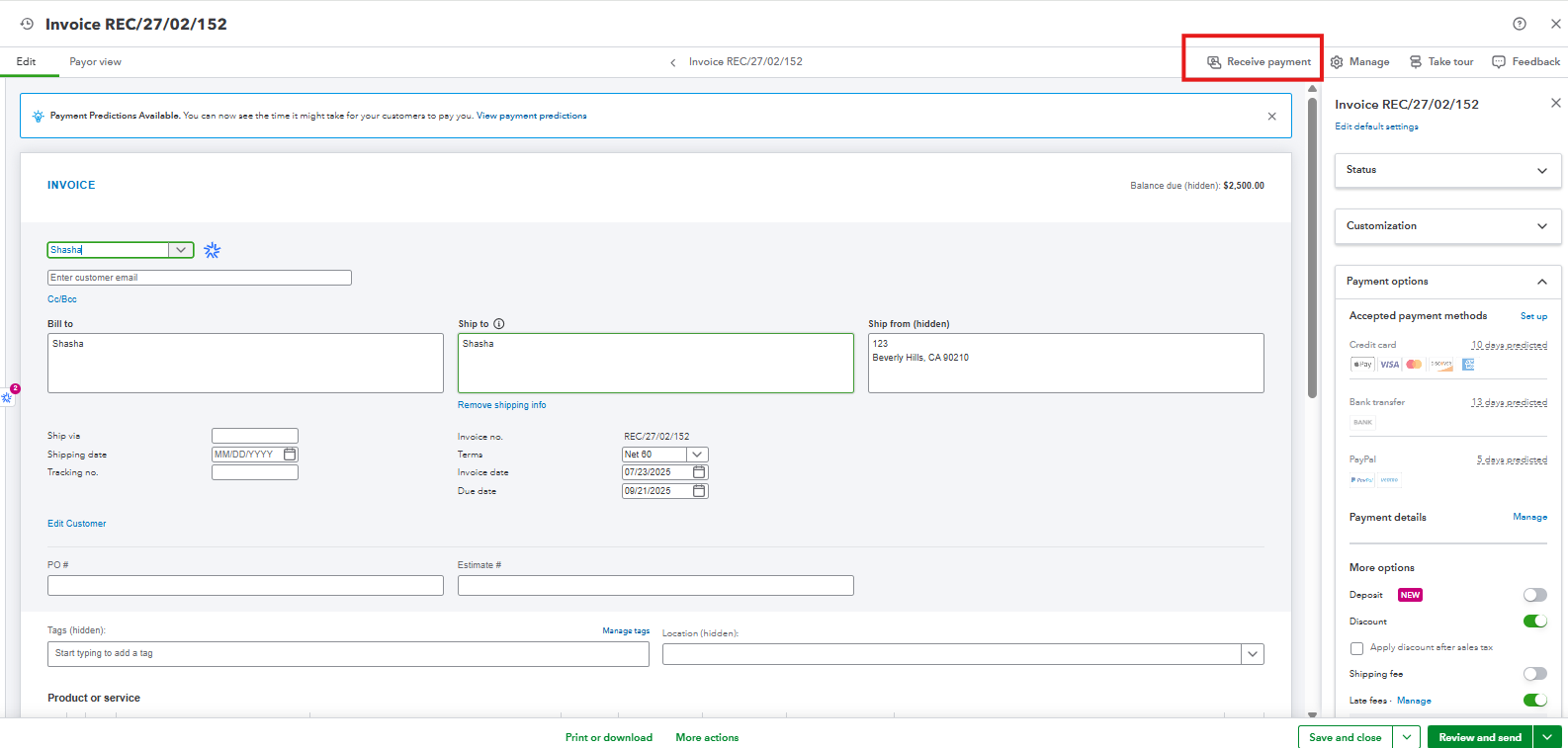Click the customer email input field
Screen dimensions: 1568x748
pos(200,278)
